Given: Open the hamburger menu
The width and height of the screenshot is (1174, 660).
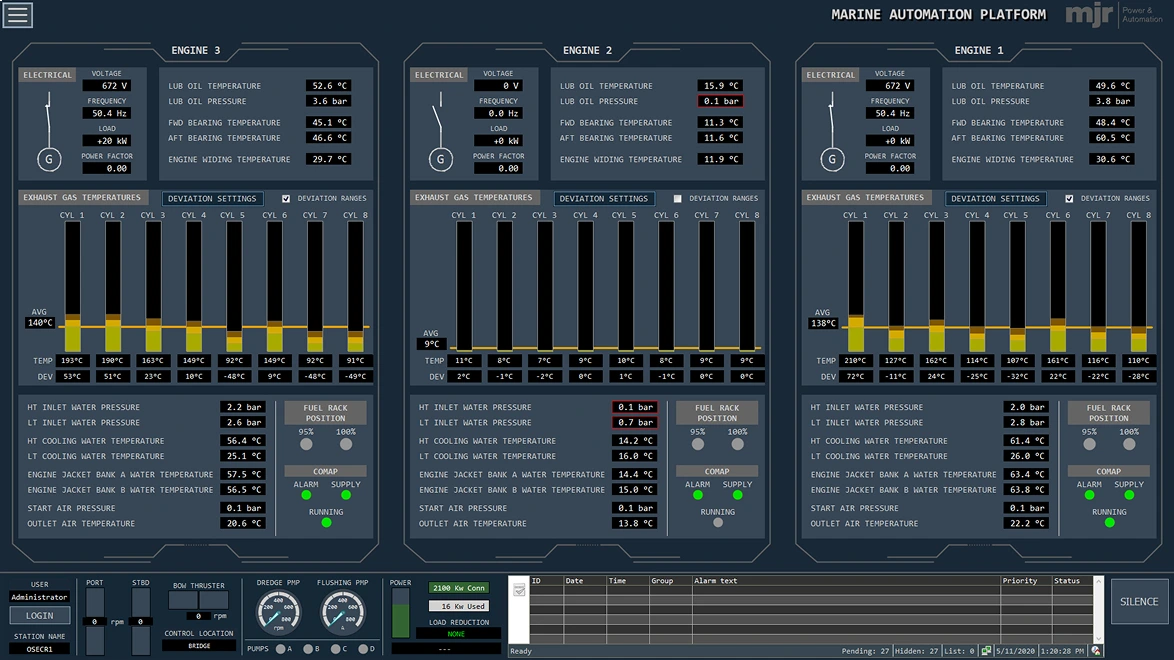Looking at the screenshot, I should [x=17, y=14].
